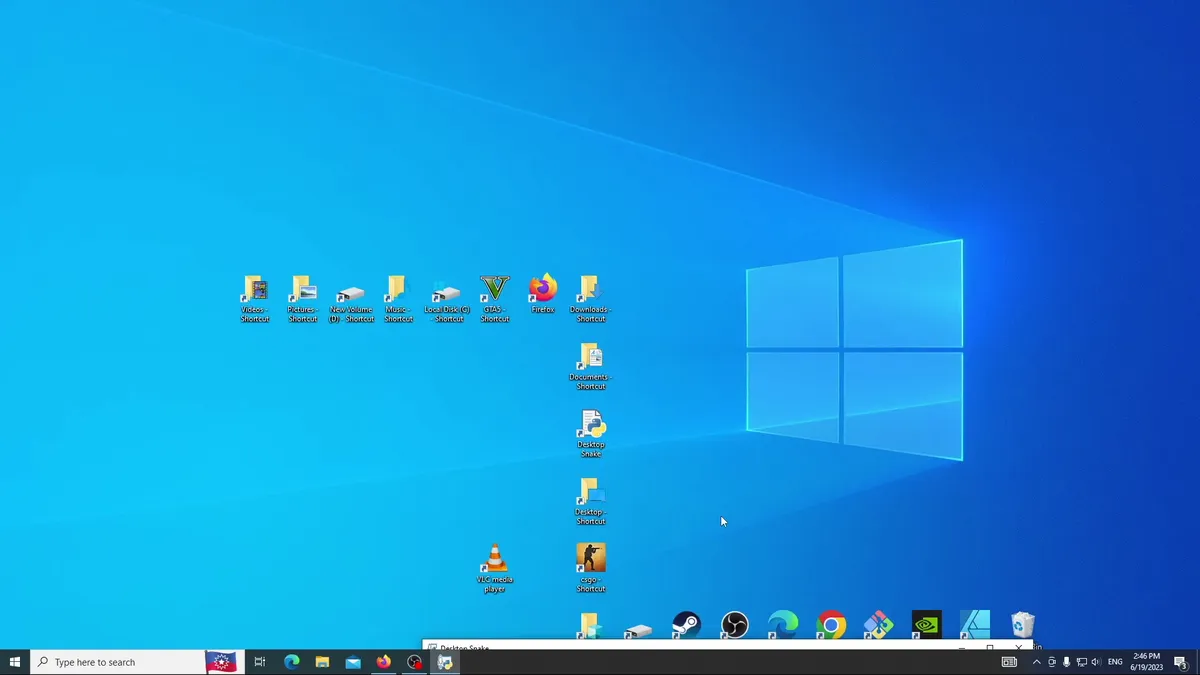Image resolution: width=1200 pixels, height=675 pixels.
Task: Select the Firefox desktop icon
Action: (x=543, y=294)
